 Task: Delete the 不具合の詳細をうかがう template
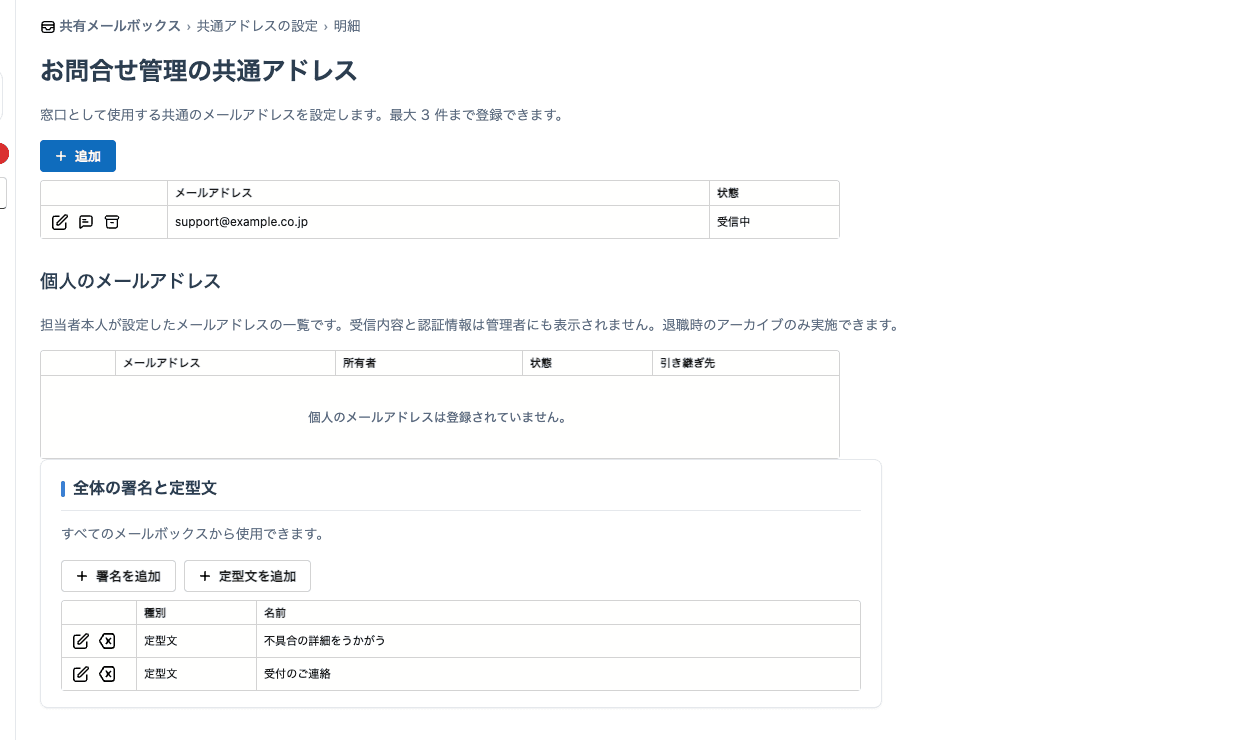(x=107, y=641)
